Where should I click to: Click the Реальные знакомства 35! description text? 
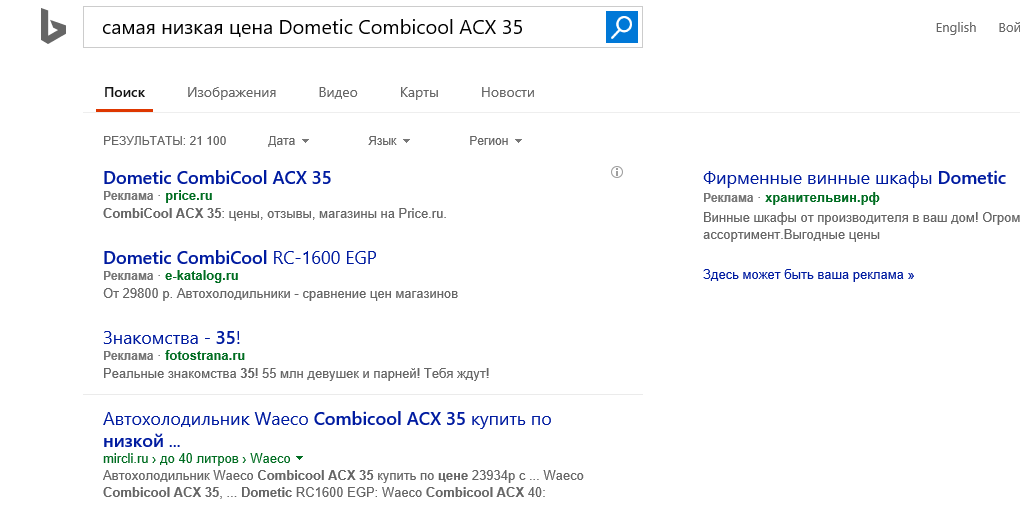(x=296, y=374)
